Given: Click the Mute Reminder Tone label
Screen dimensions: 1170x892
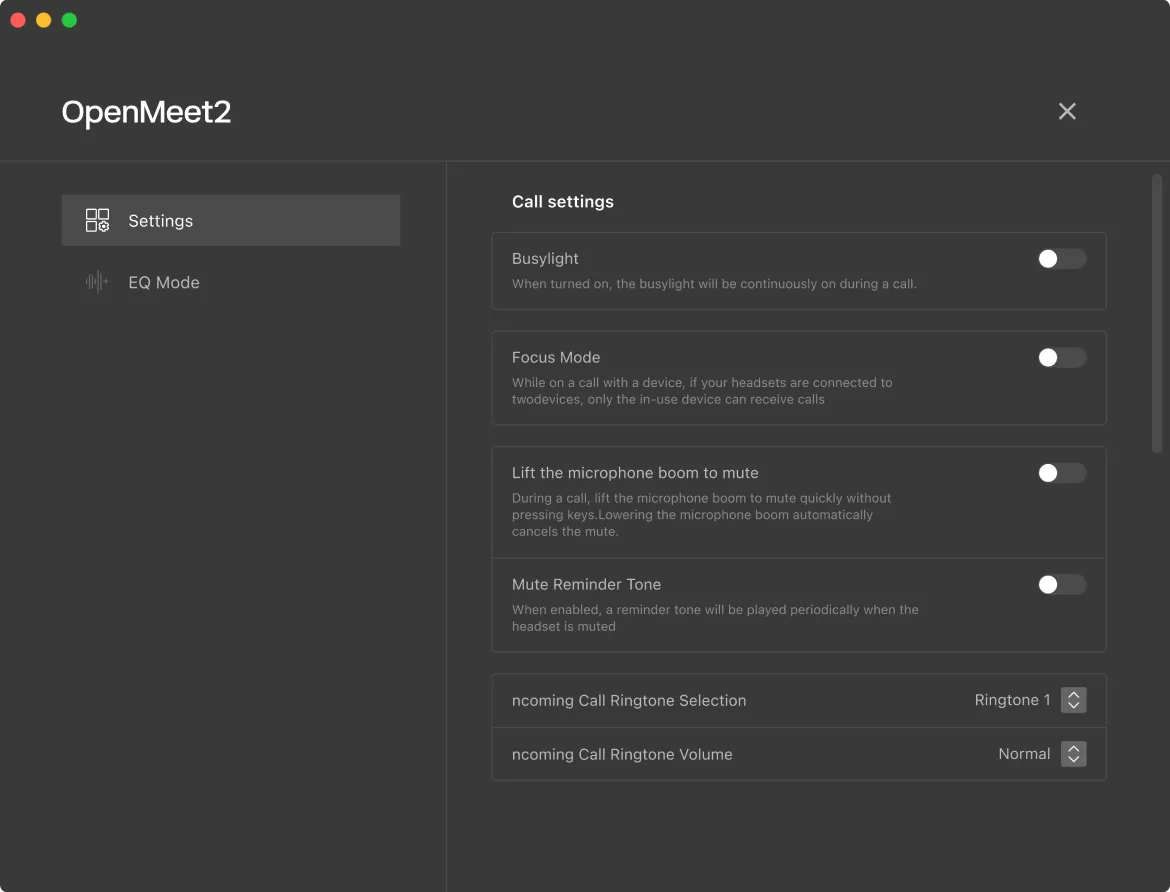Looking at the screenshot, I should pyautogui.click(x=586, y=584).
